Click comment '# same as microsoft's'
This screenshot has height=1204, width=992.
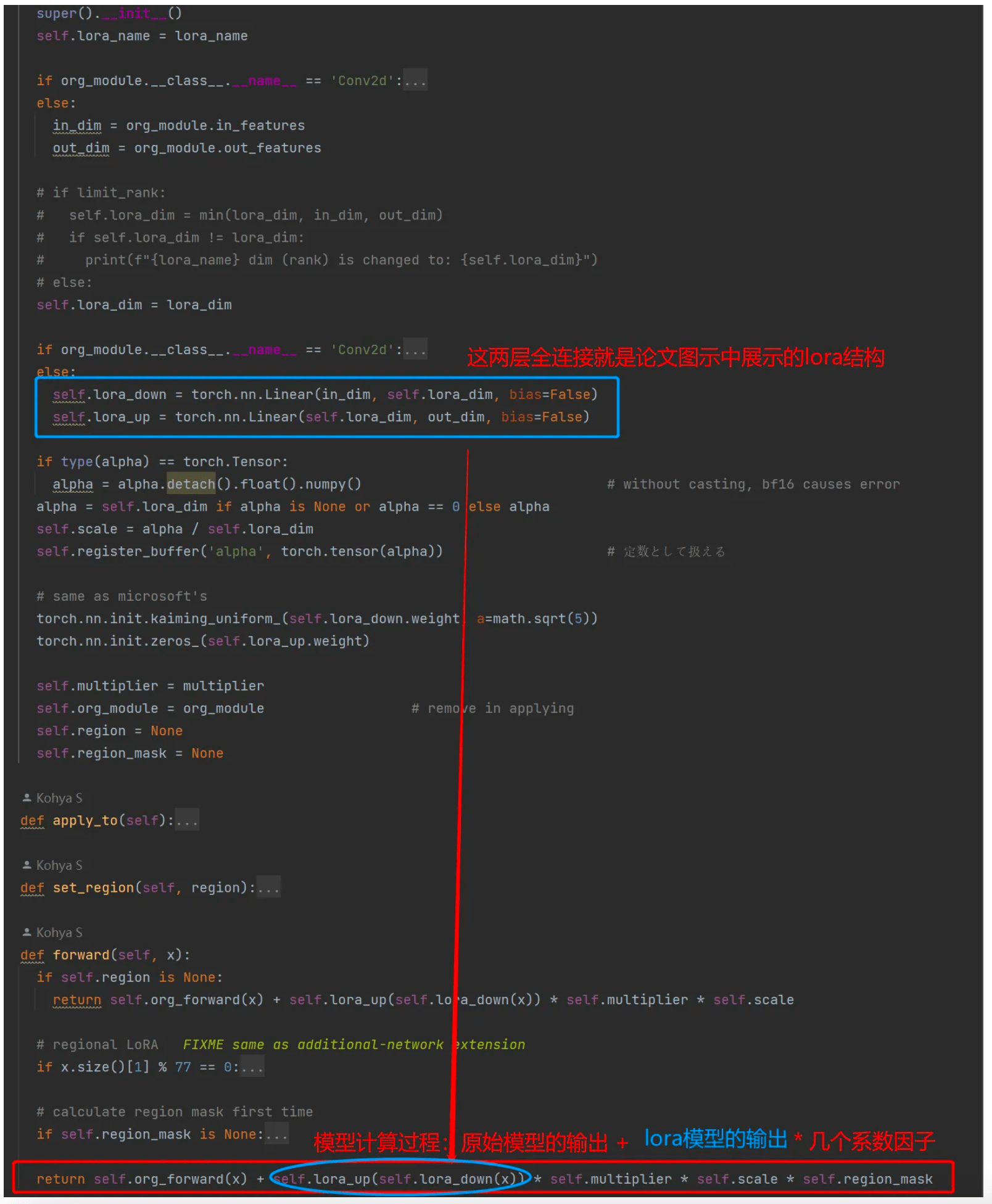tap(122, 596)
